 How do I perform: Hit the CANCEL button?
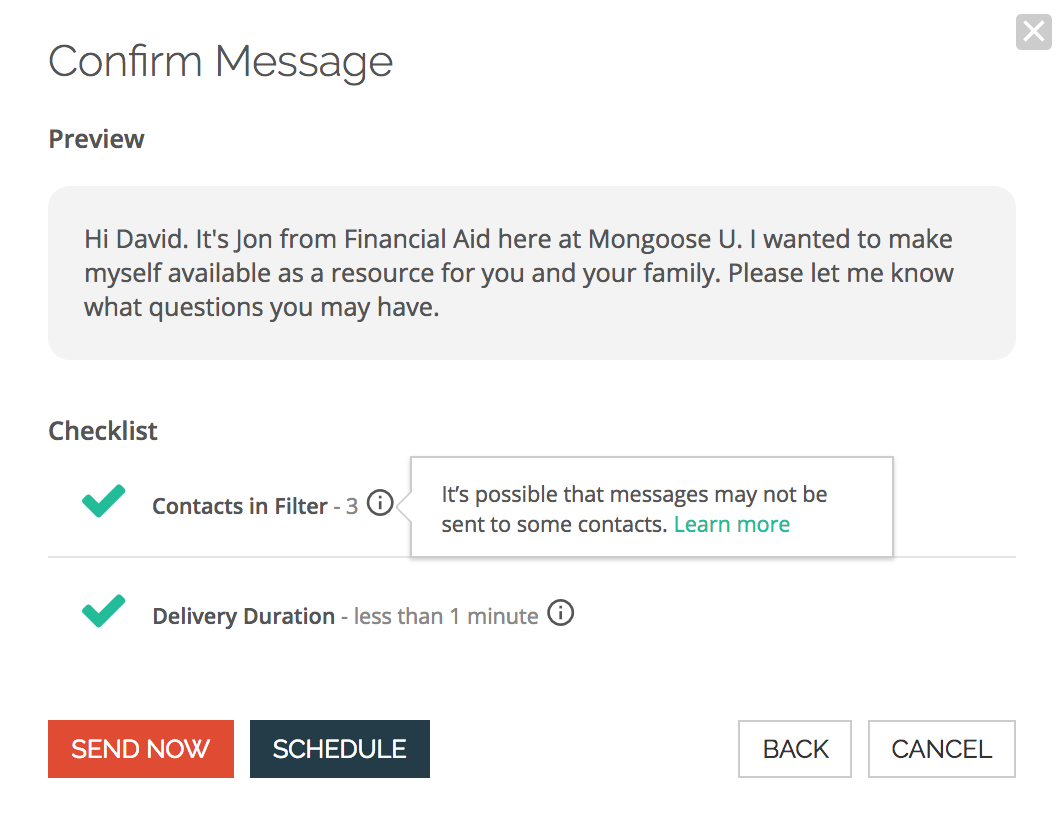[x=941, y=749]
